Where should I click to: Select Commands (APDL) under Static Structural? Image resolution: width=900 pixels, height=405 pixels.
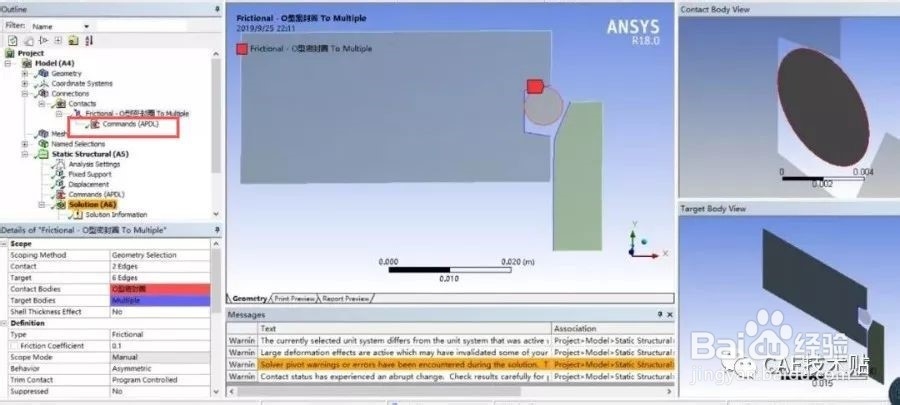click(96, 194)
